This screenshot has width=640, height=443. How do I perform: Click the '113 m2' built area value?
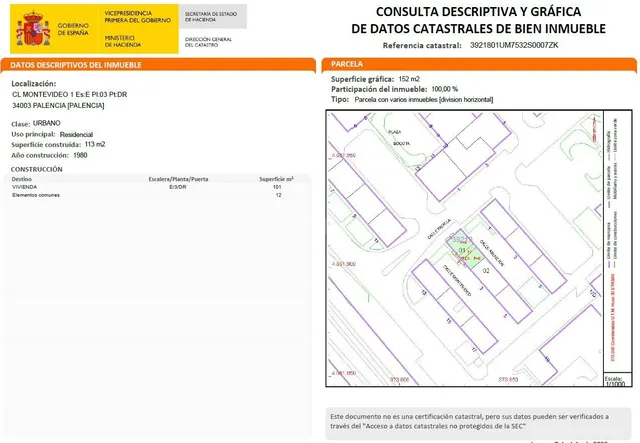click(95, 144)
